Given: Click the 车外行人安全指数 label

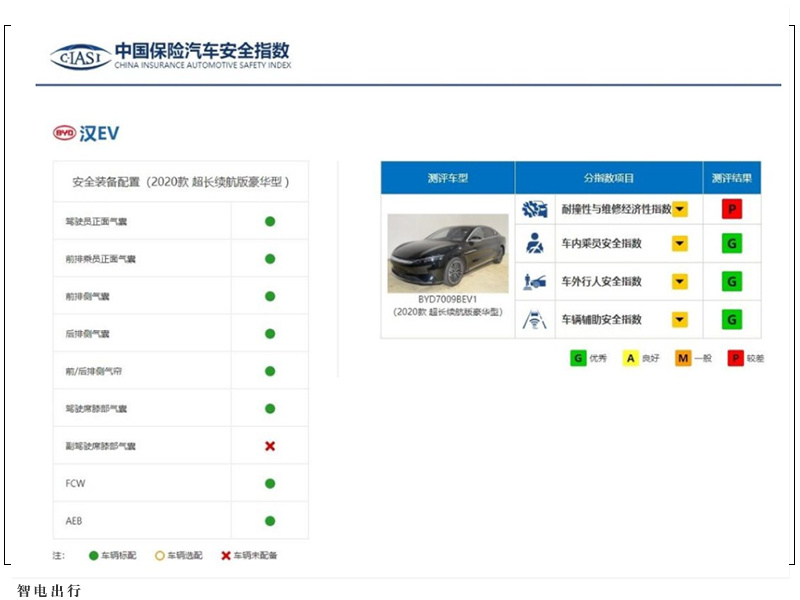Looking at the screenshot, I should coord(602,281).
